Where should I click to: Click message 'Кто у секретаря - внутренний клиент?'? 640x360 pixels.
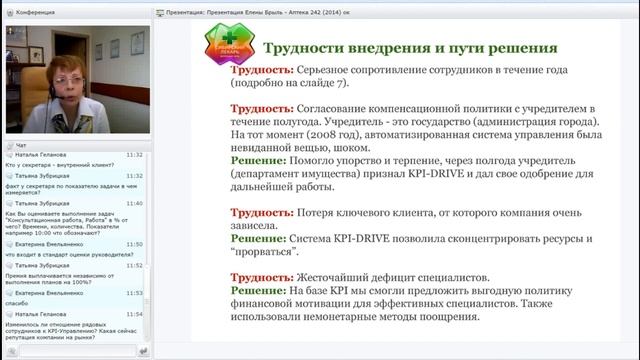click(60, 165)
